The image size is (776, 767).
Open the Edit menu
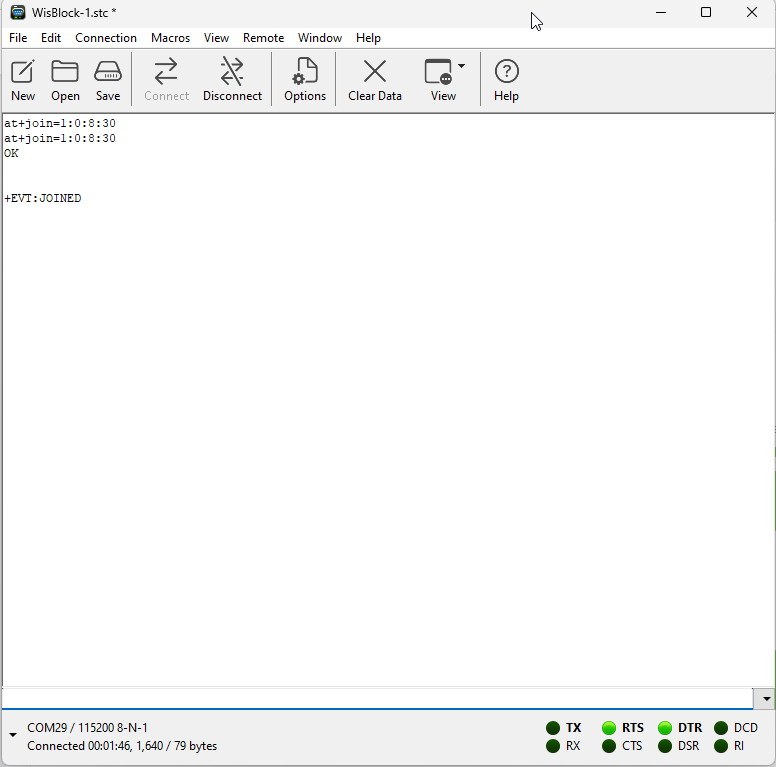51,38
